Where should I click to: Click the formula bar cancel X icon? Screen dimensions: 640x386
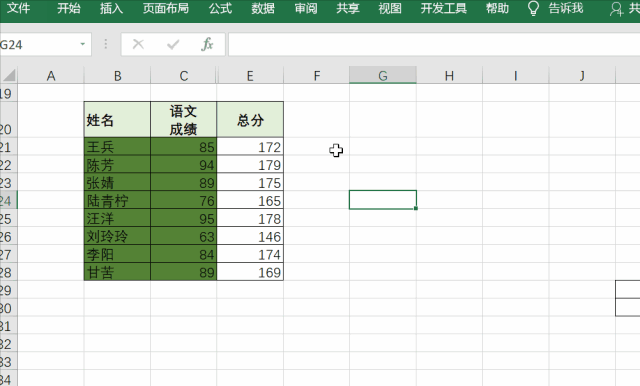138,44
